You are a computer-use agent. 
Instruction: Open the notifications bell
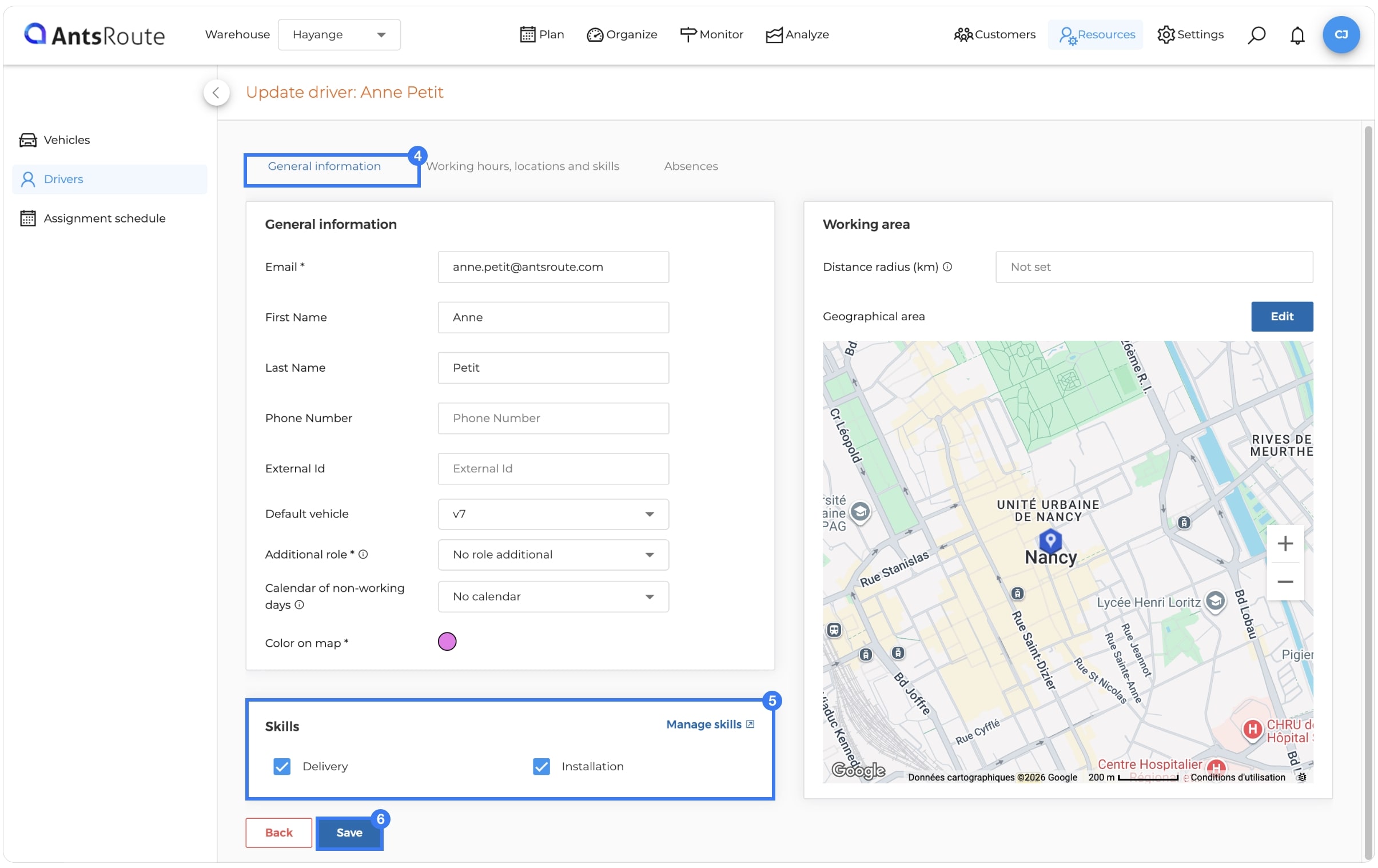1297,35
